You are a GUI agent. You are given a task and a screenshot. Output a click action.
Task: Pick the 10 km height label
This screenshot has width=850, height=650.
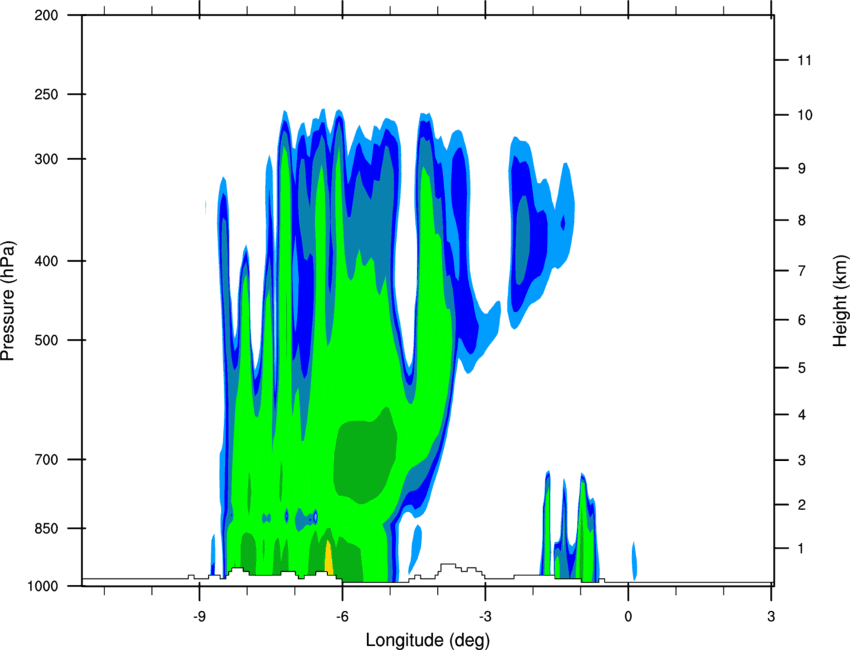coord(804,115)
